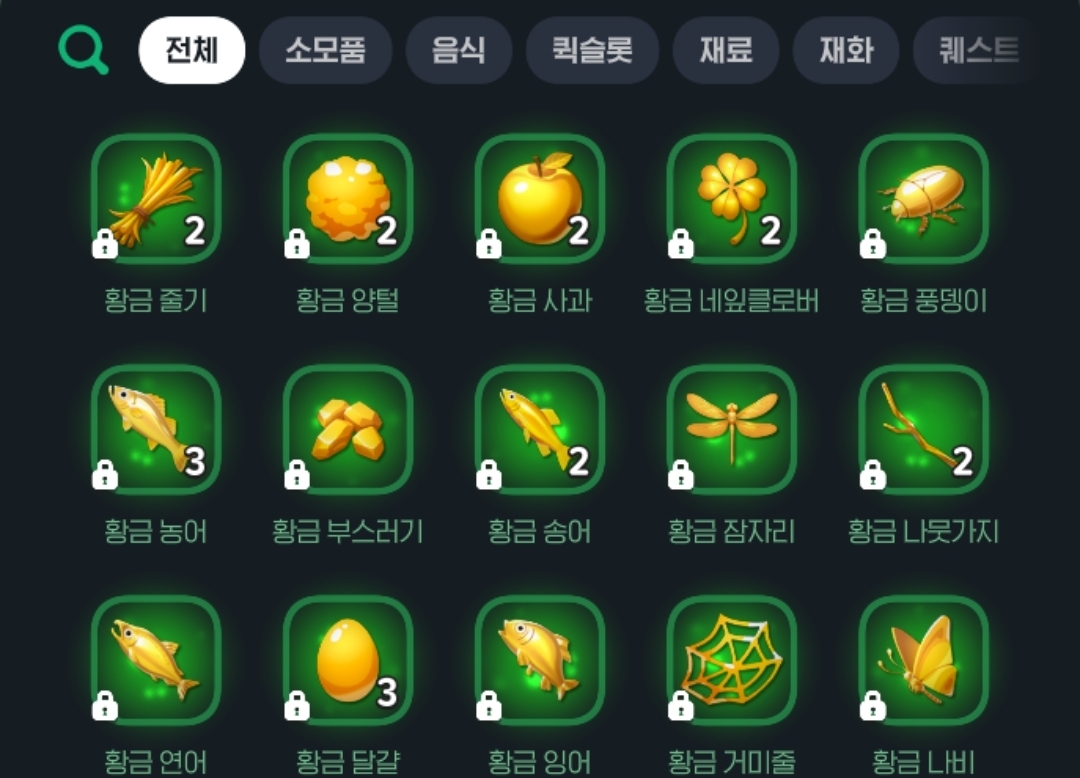Show the 재료 category

[726, 50]
